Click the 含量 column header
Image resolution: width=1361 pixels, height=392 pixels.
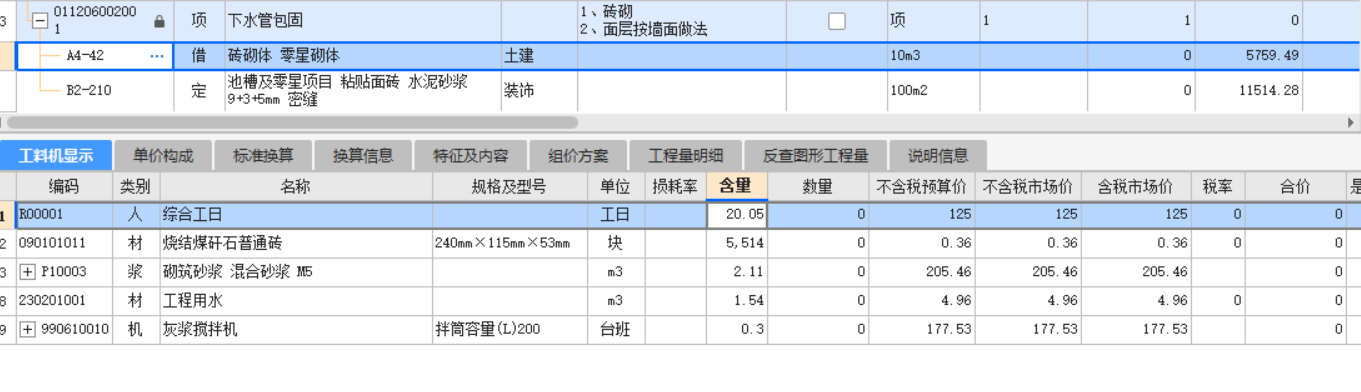pyautogui.click(x=736, y=186)
